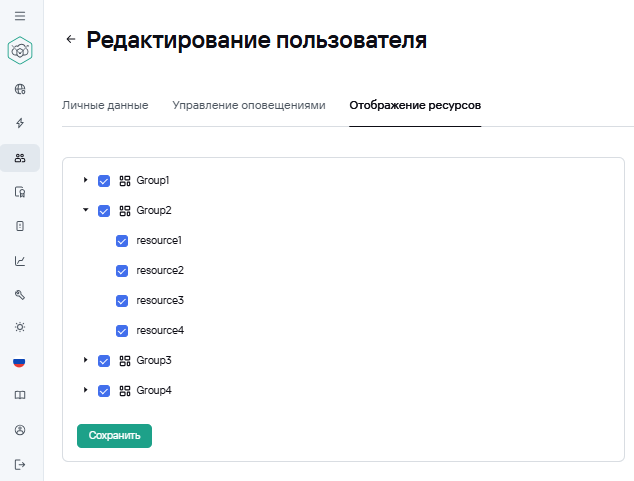
Task: Uncheck the Group1 checkbox
Action: click(104, 181)
